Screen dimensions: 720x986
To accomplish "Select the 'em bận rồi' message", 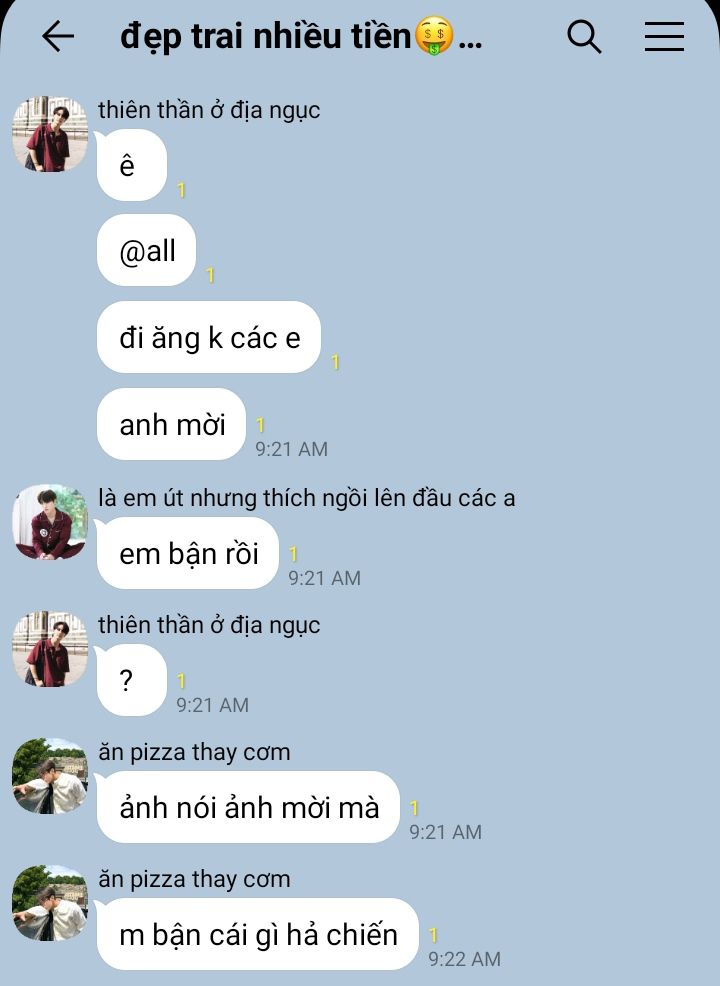I will 187,553.
